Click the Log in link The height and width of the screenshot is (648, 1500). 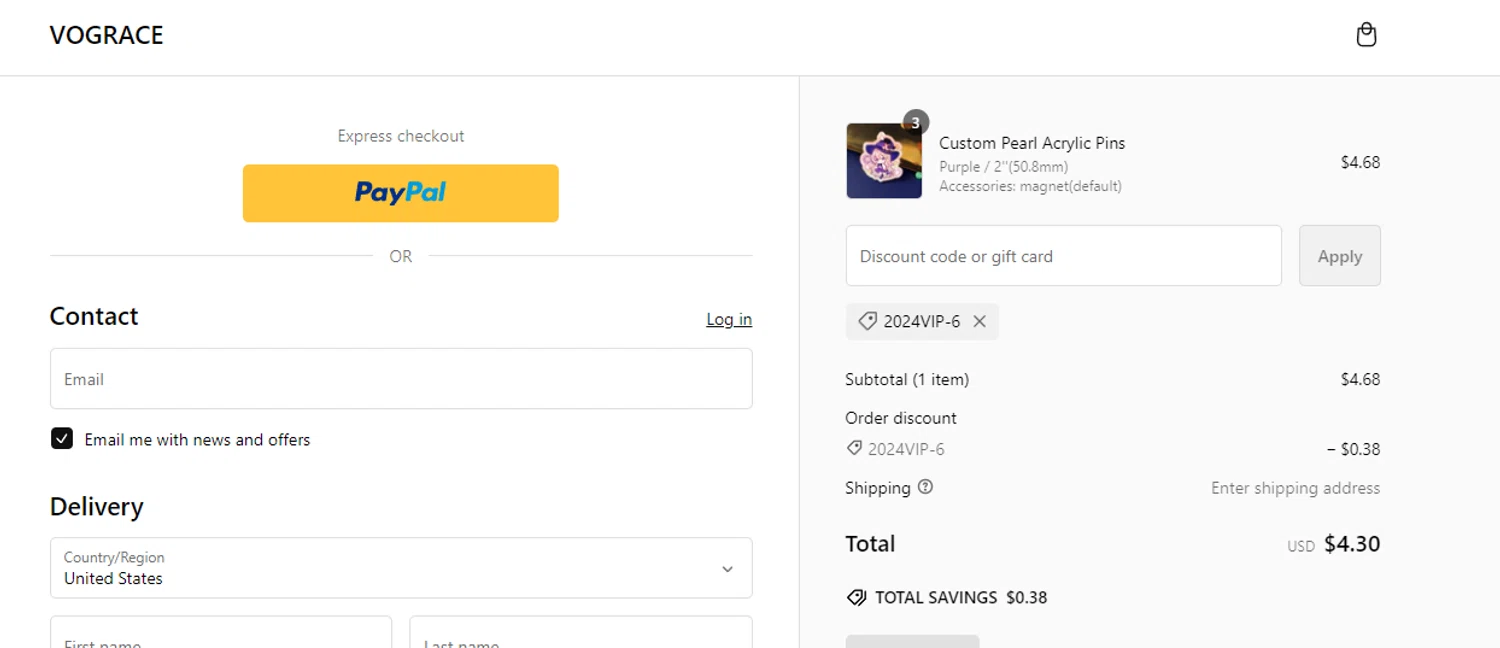tap(729, 320)
